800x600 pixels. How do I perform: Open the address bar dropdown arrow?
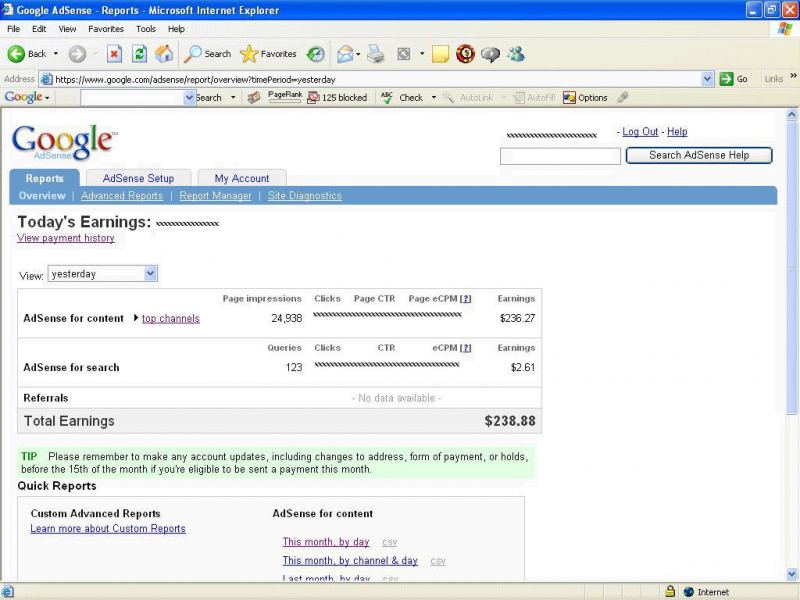707,79
